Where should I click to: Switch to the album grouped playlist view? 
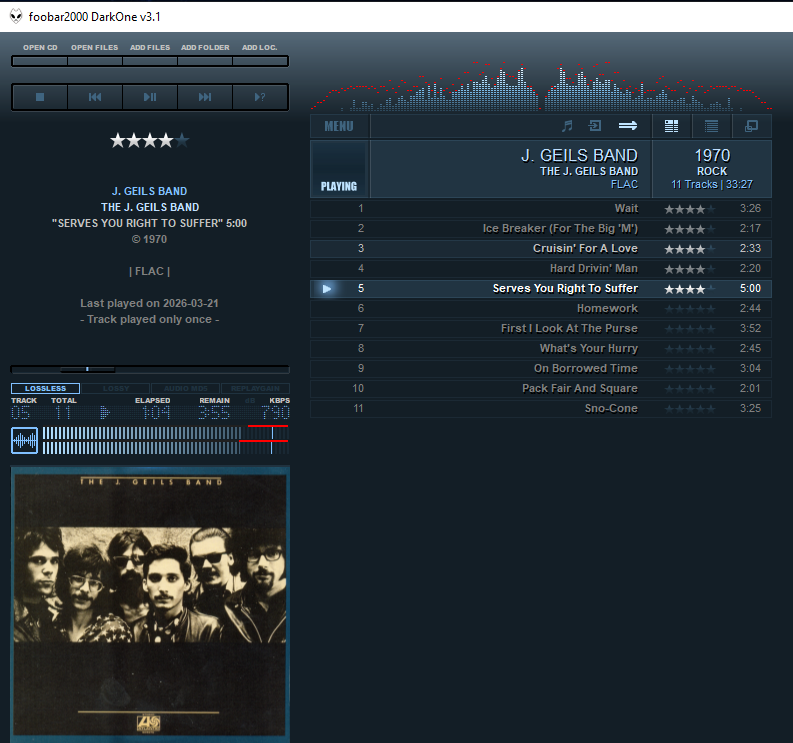(671, 126)
